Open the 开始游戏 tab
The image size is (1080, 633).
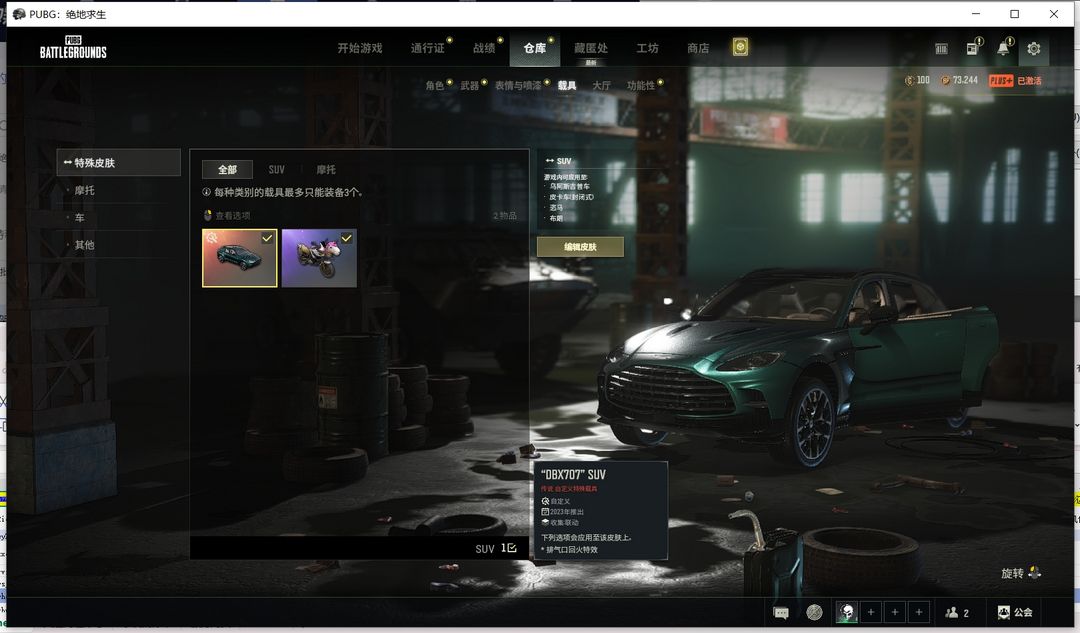(360, 48)
